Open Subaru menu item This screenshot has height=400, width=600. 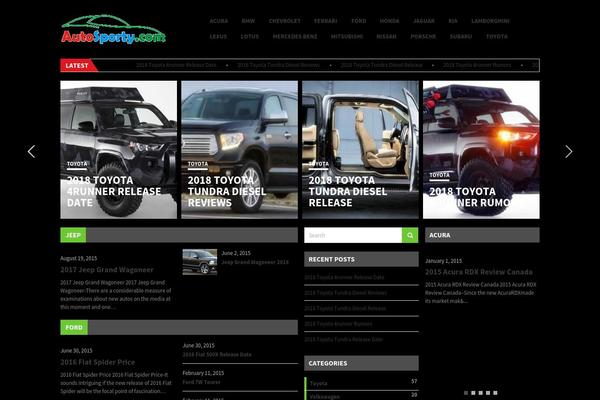(x=461, y=36)
